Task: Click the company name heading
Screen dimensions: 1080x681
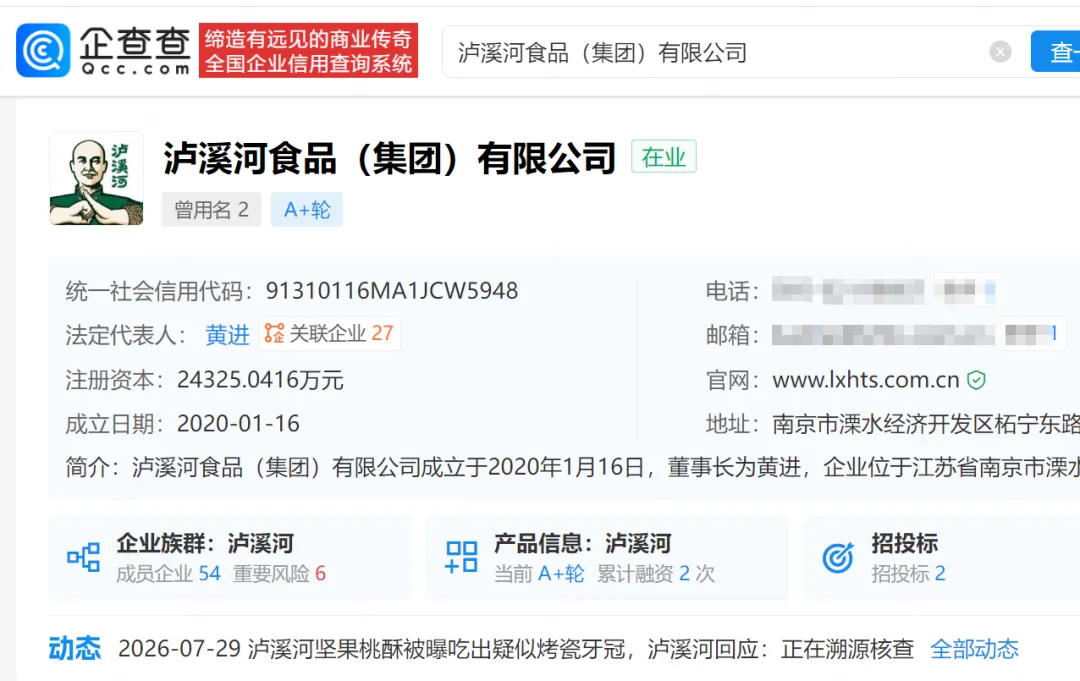Action: point(389,158)
